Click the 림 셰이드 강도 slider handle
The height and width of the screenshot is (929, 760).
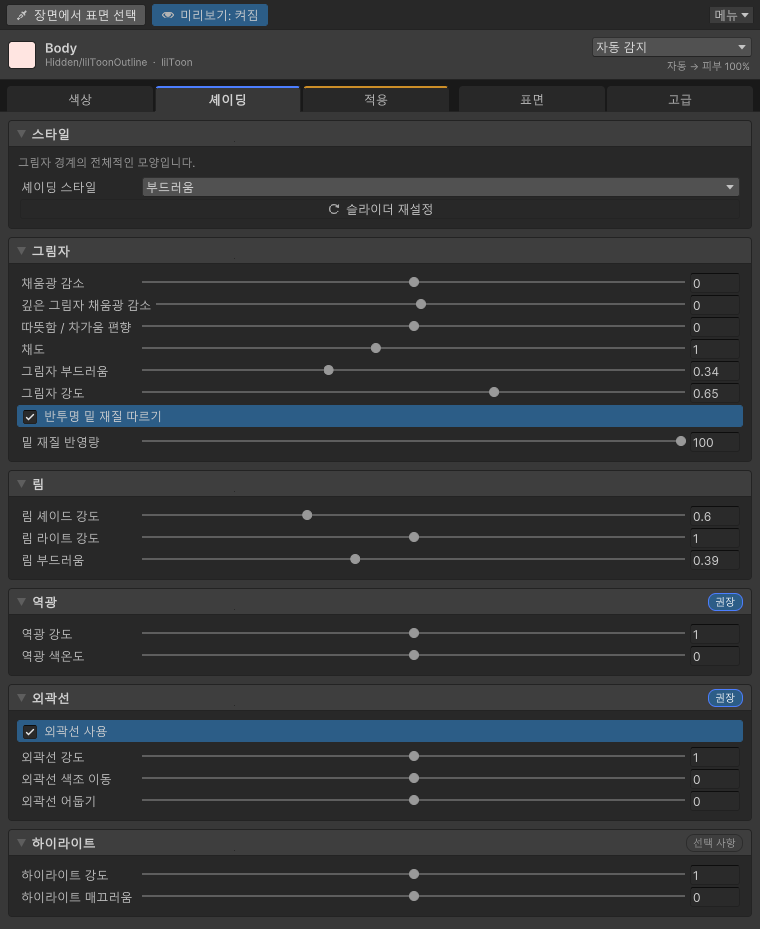pyautogui.click(x=307, y=515)
